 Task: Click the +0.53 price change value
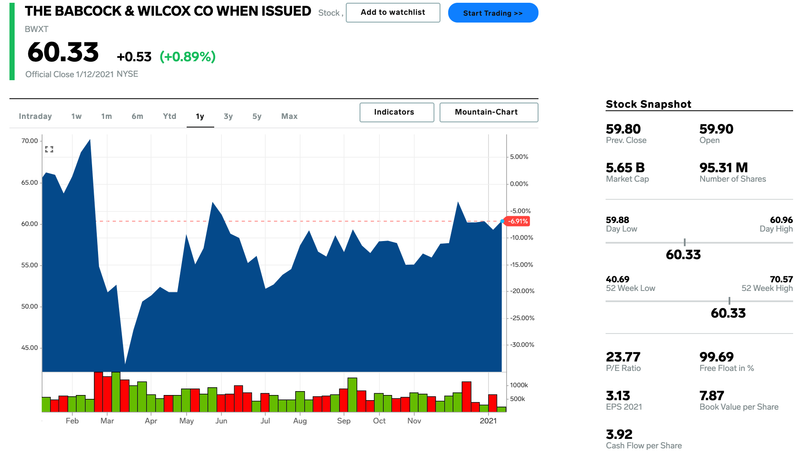click(x=134, y=57)
